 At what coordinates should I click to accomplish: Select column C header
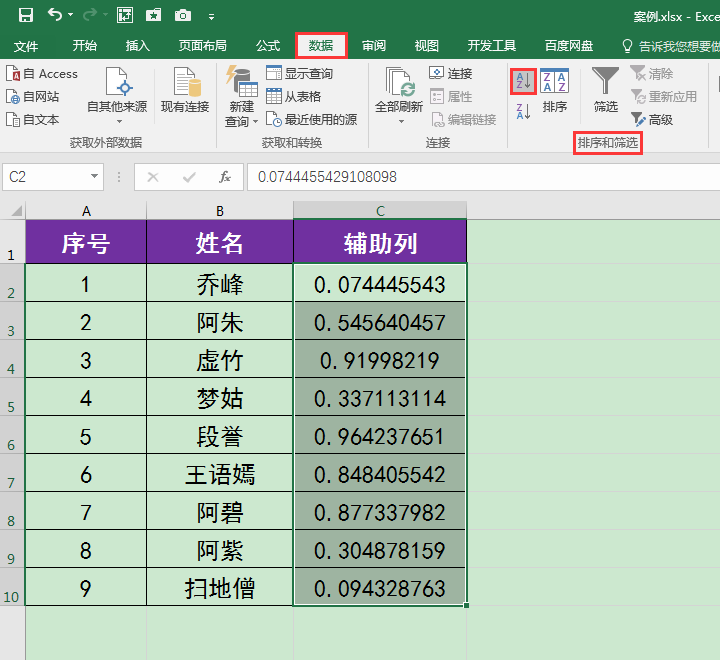[380, 211]
